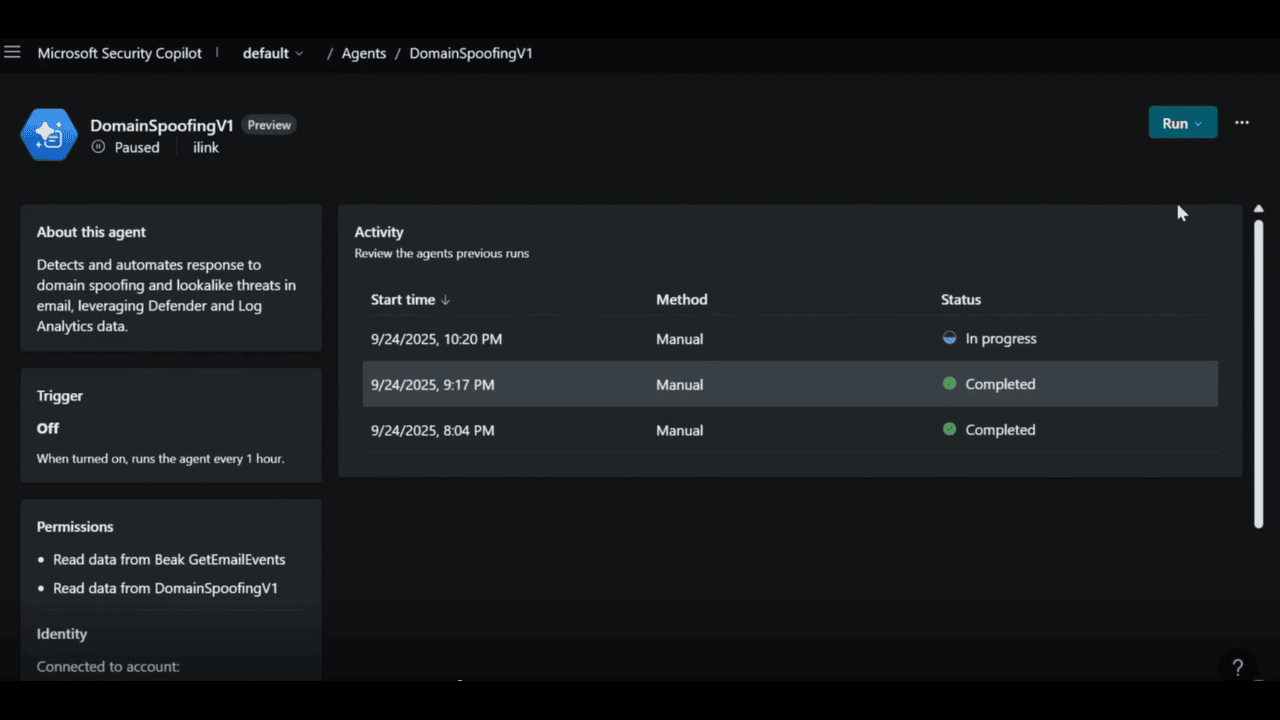
Task: Click the DomainSpoofingV1 agent avatar icon
Action: [x=49, y=134]
